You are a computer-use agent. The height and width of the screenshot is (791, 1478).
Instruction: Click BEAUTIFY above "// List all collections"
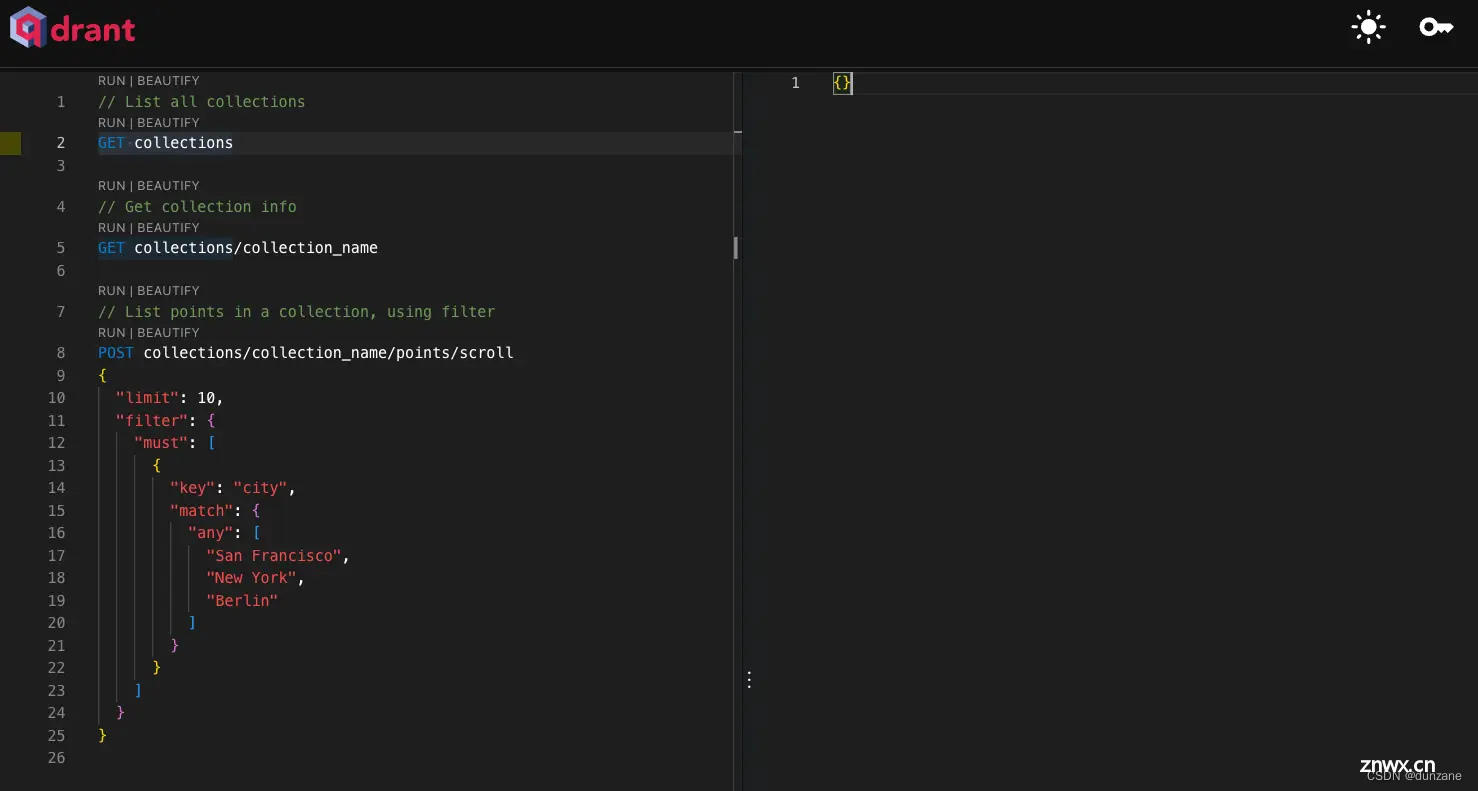click(x=168, y=81)
